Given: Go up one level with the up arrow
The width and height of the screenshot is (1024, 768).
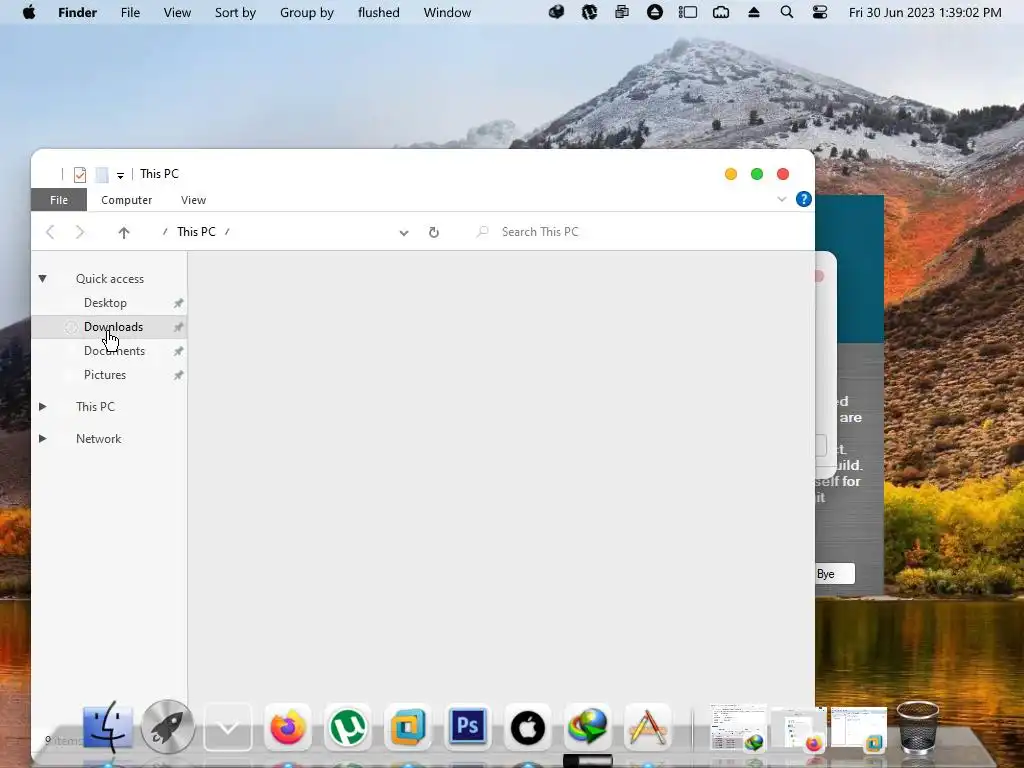Looking at the screenshot, I should (123, 232).
